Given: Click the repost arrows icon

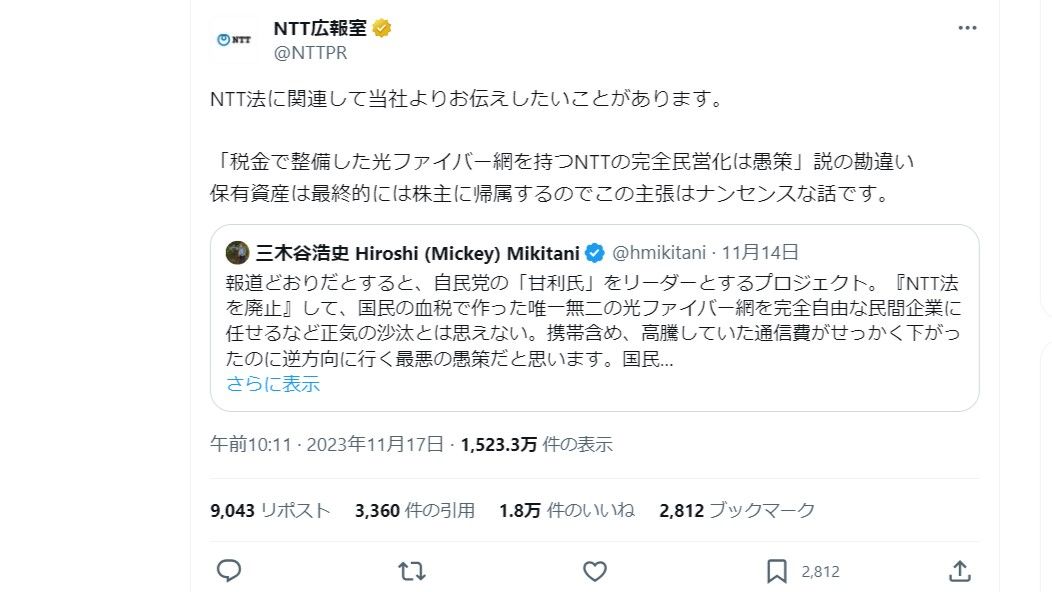Looking at the screenshot, I should 411,570.
